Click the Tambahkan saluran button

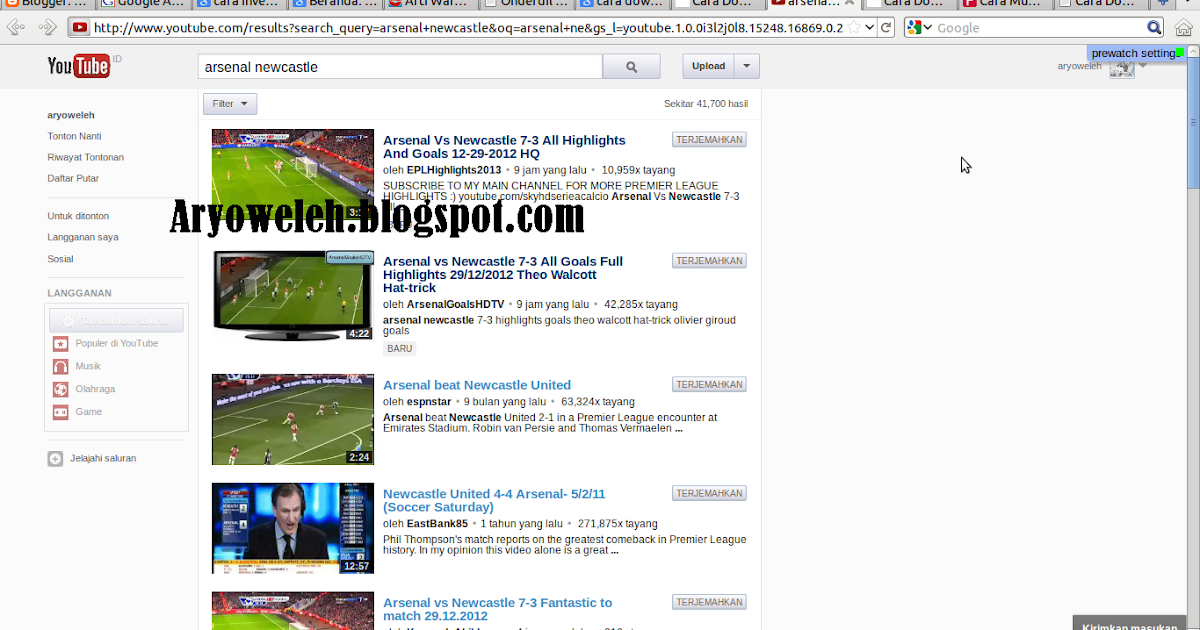click(x=116, y=320)
